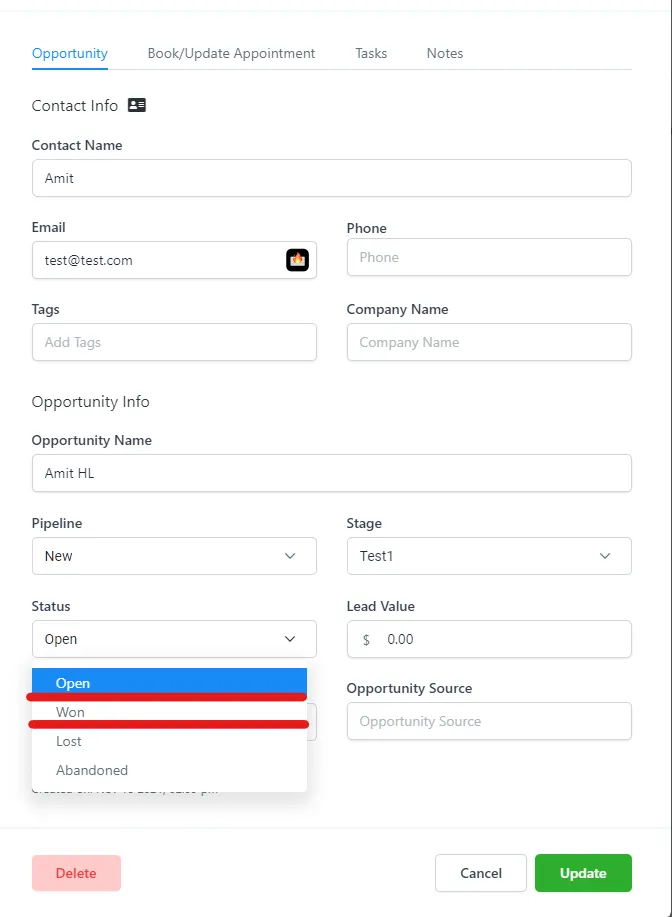The width and height of the screenshot is (672, 917).
Task: Click the green Update button
Action: click(583, 873)
